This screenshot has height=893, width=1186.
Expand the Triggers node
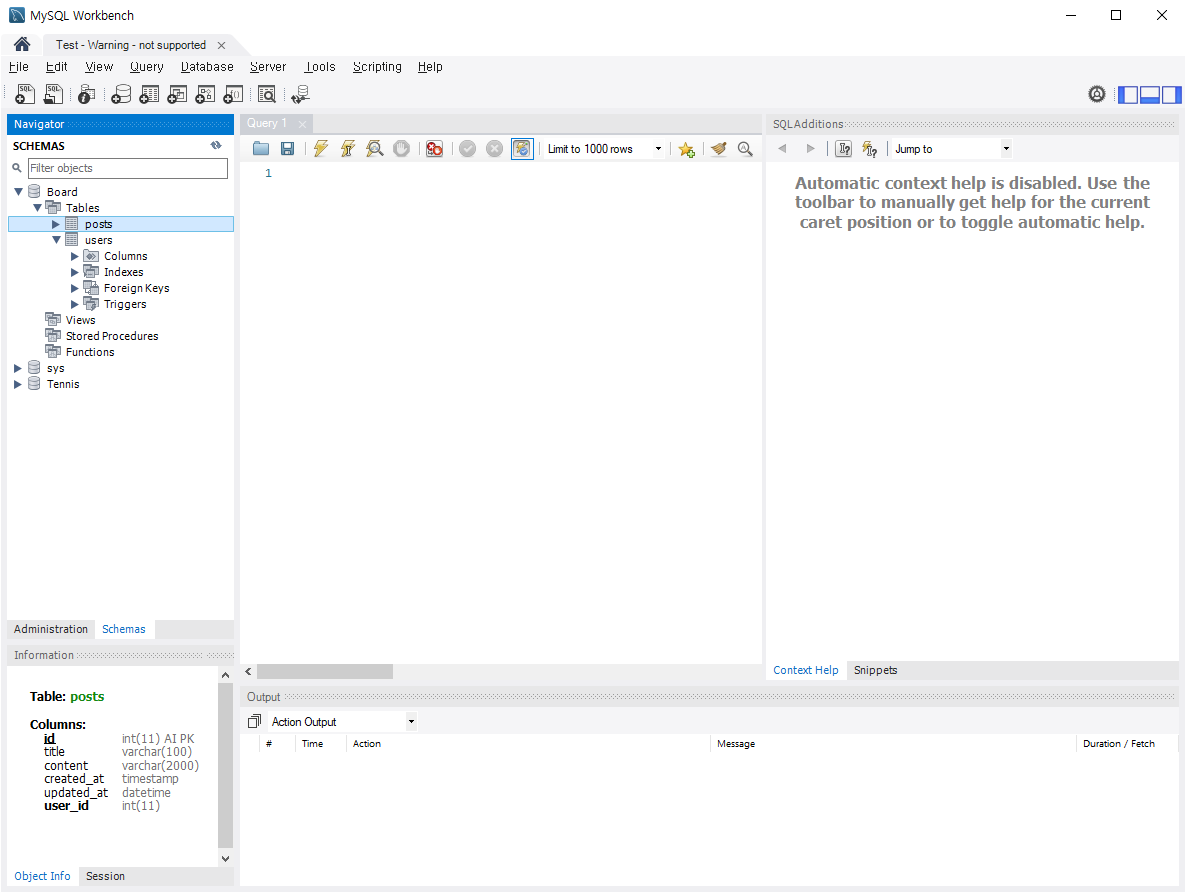click(x=74, y=304)
